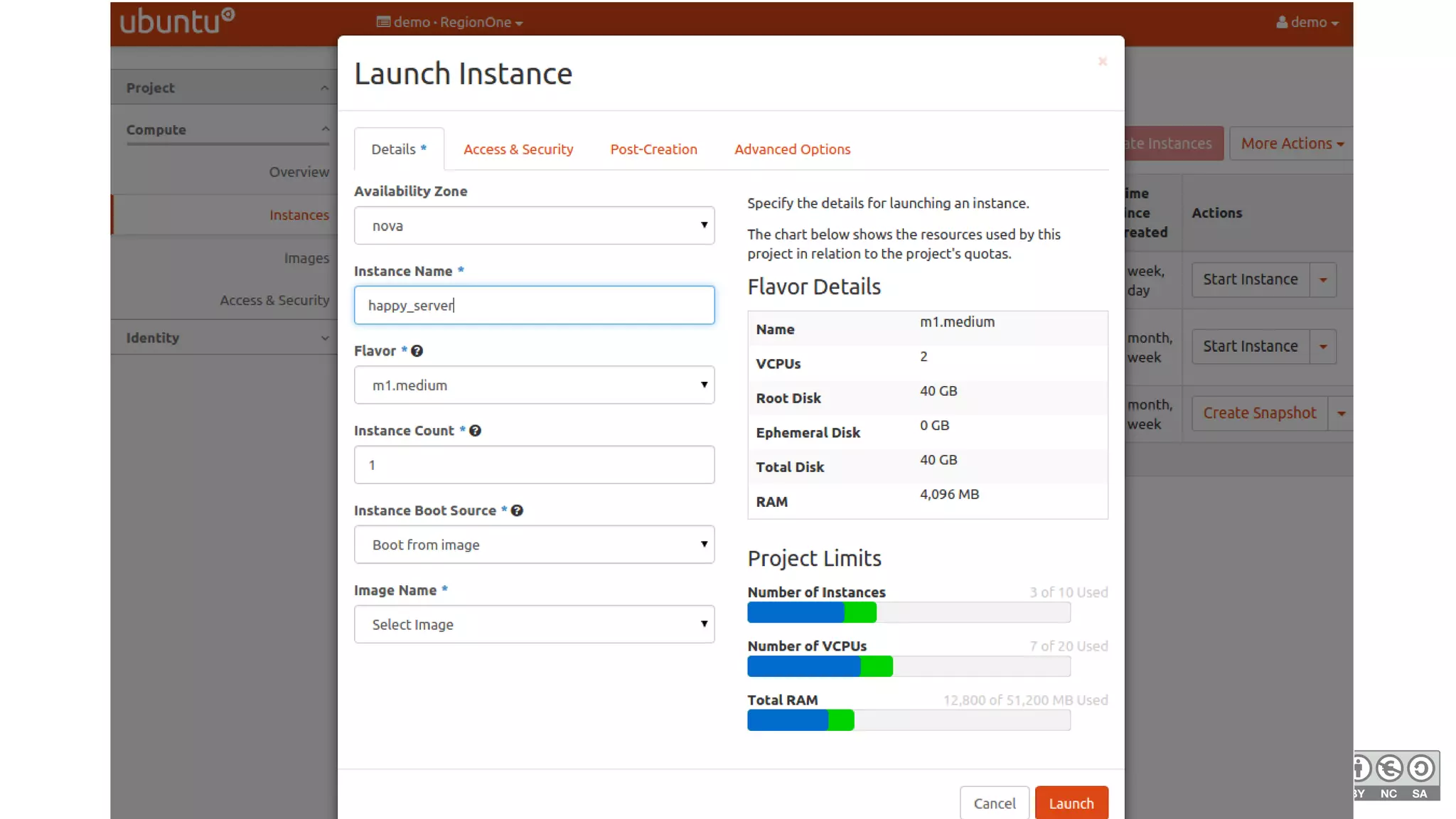Click the Number of Instances usage bar
This screenshot has height=819, width=1456.
tap(908, 612)
